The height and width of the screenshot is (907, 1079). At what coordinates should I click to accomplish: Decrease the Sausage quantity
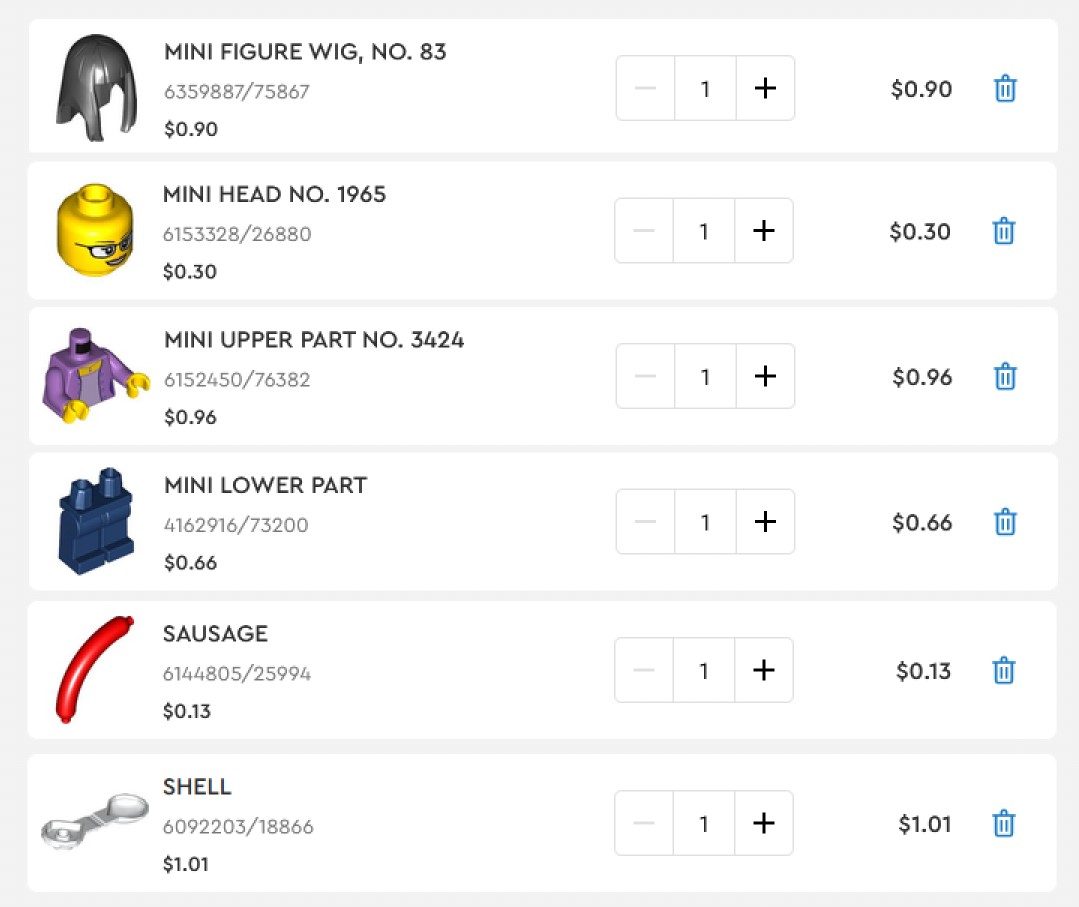point(644,671)
